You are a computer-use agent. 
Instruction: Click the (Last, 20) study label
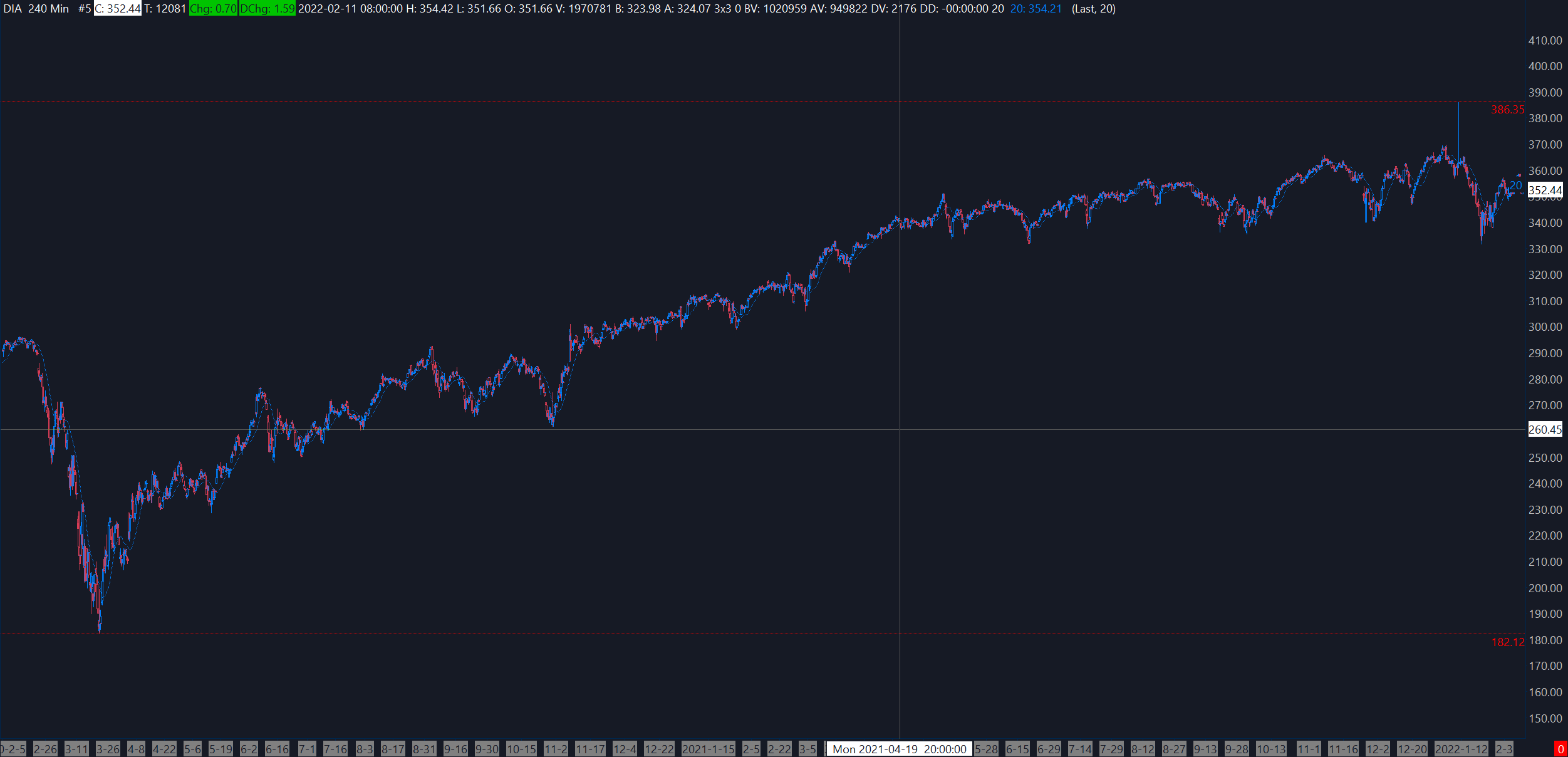[x=1093, y=9]
